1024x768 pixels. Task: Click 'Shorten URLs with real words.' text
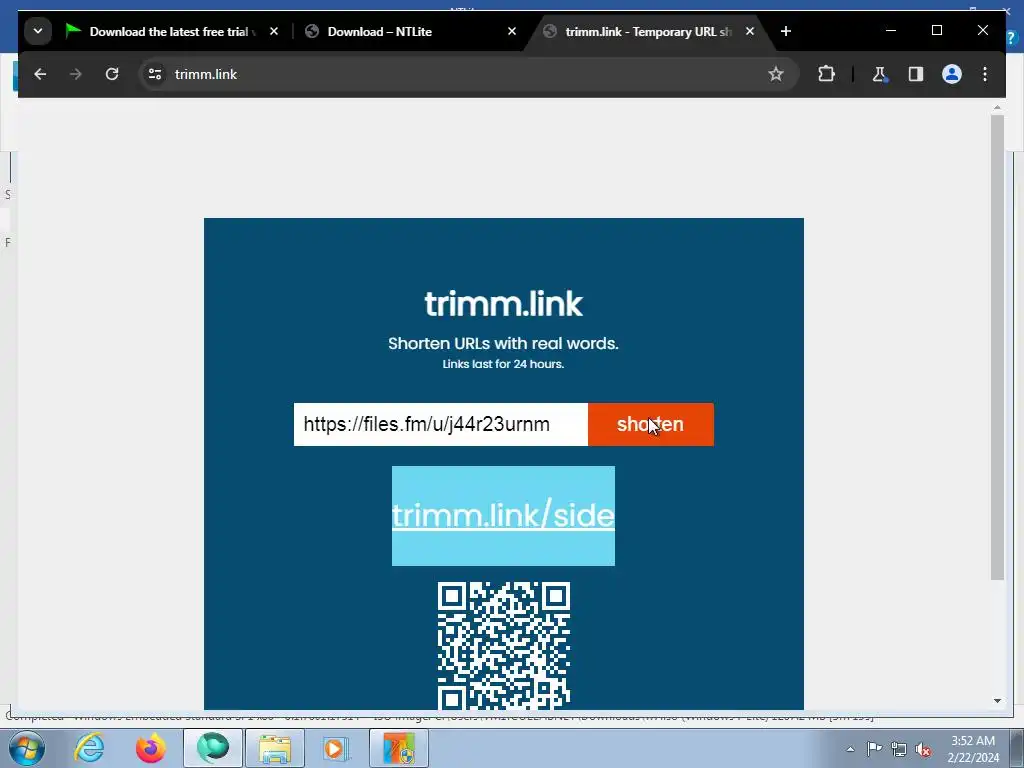tap(504, 344)
